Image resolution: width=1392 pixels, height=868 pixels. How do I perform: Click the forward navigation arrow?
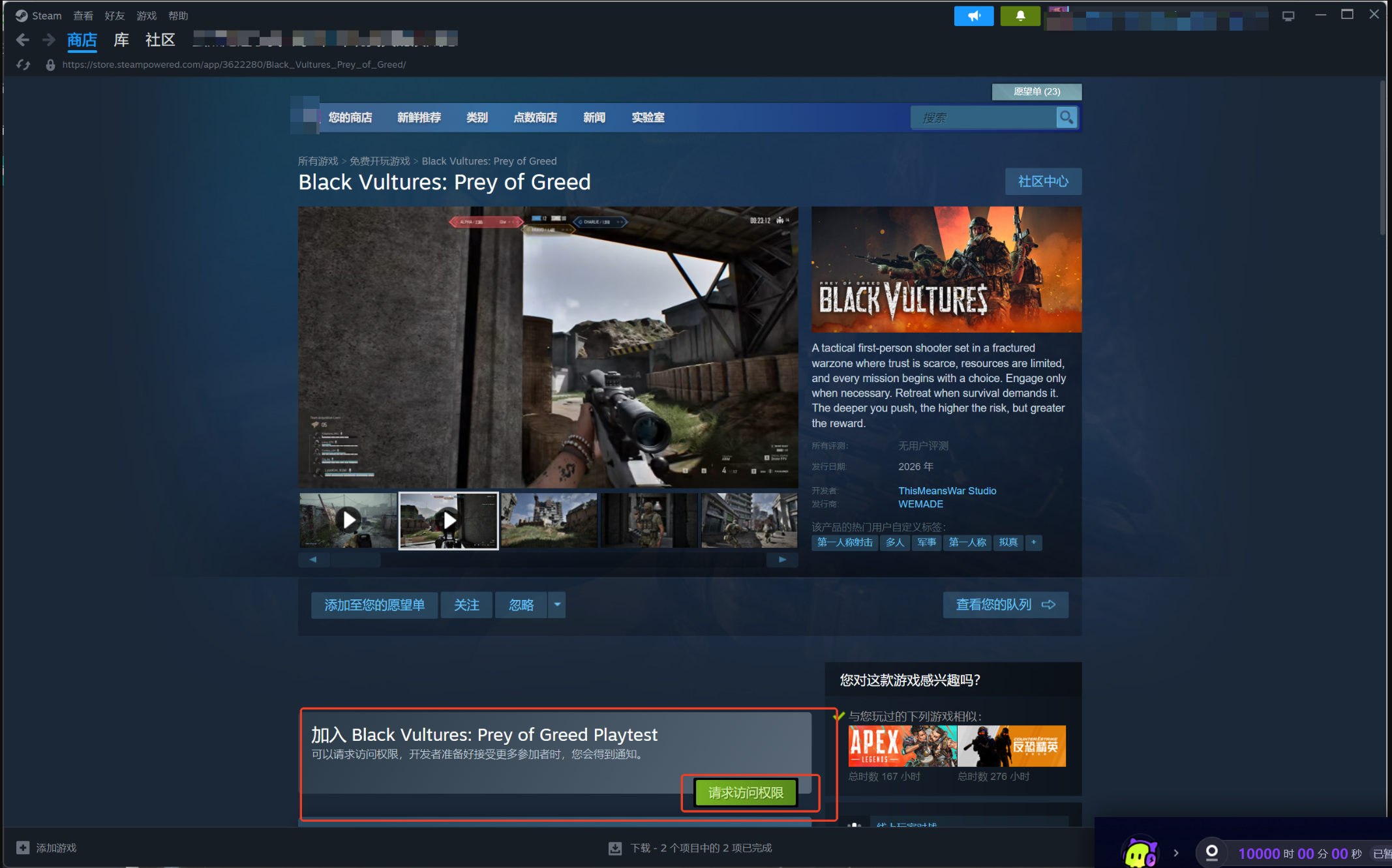tap(48, 40)
